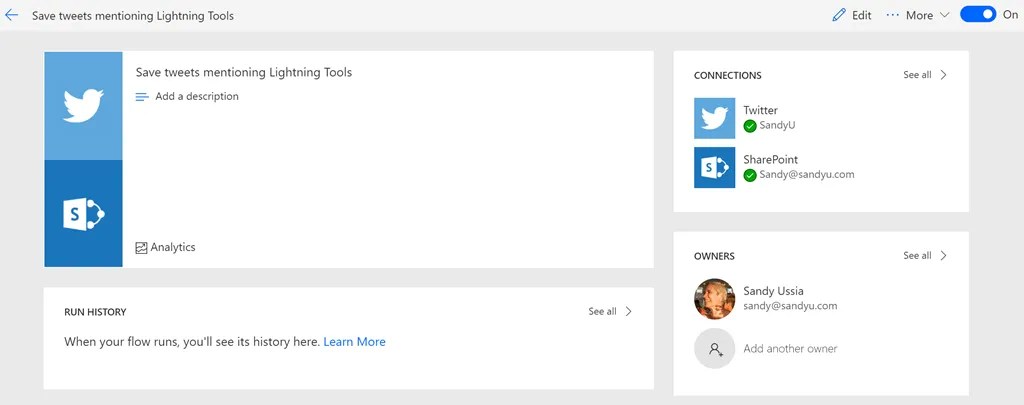Click the OWNERS heading

tap(714, 256)
